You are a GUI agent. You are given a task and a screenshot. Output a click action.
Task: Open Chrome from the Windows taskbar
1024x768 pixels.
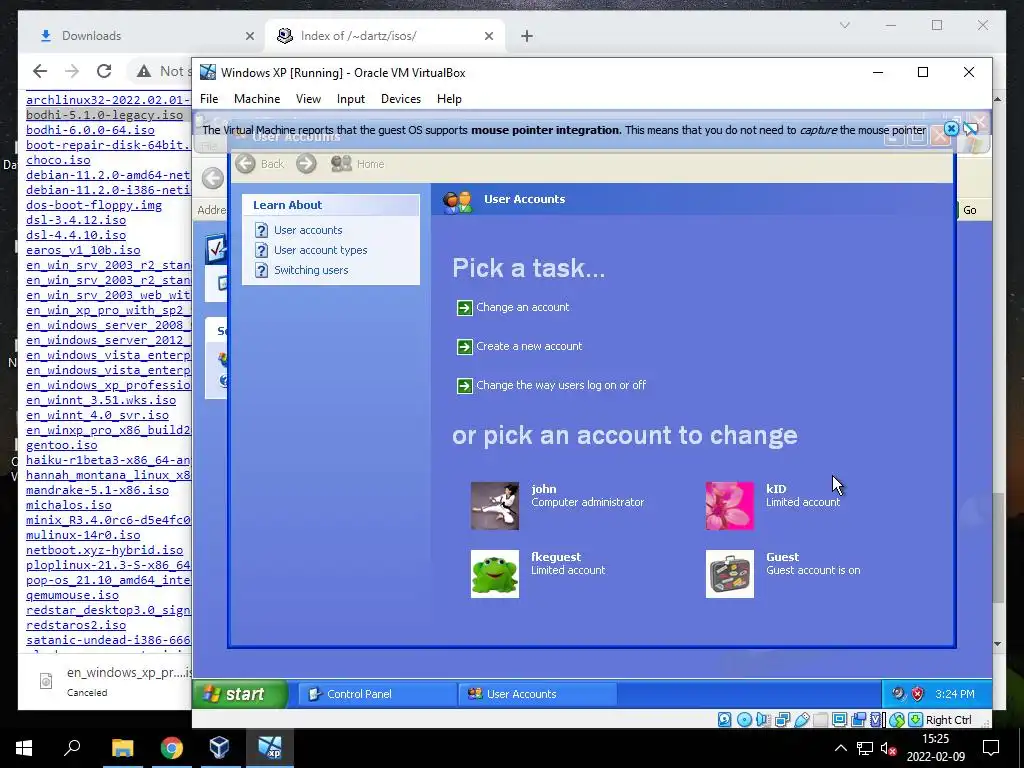(172, 748)
